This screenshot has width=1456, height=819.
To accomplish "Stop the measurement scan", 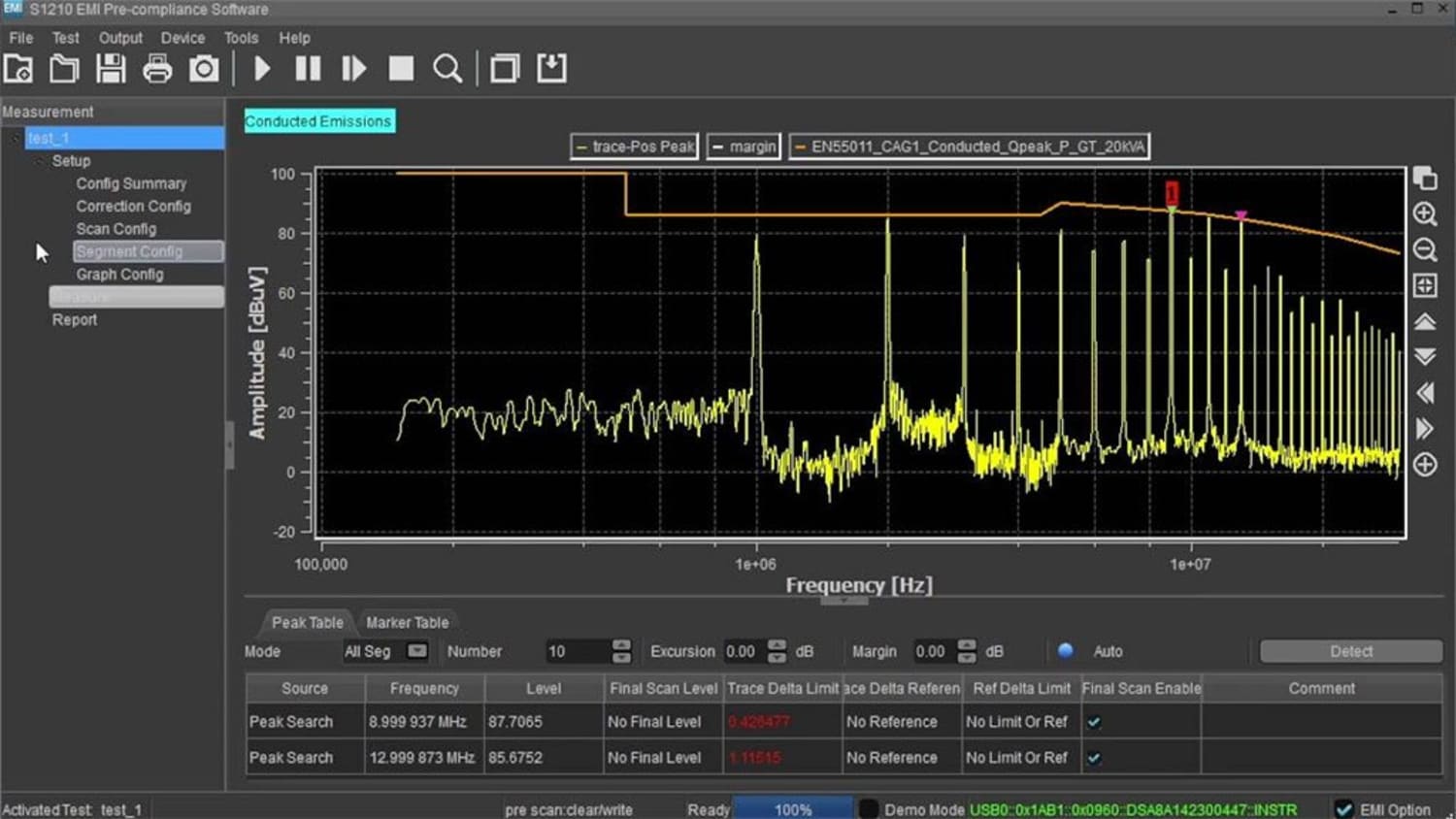I will pos(400,68).
